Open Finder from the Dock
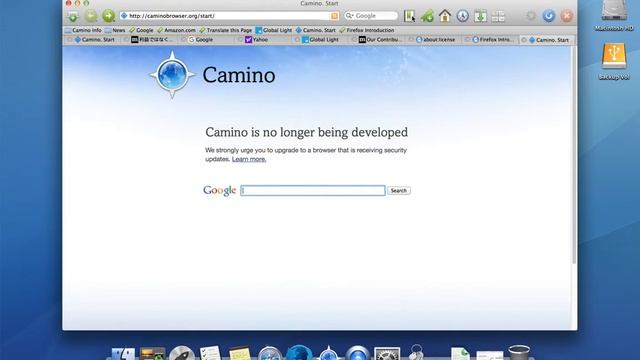The width and height of the screenshot is (640, 360). [123, 353]
